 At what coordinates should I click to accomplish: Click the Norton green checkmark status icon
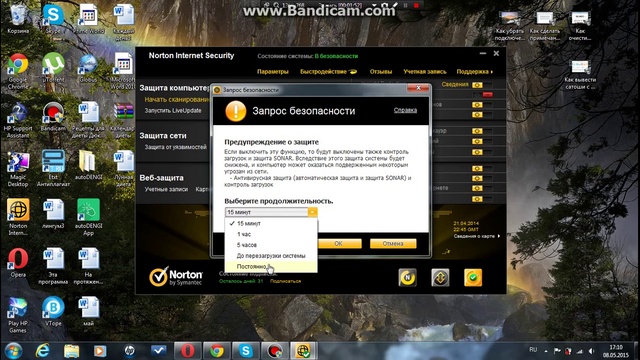pos(473,278)
